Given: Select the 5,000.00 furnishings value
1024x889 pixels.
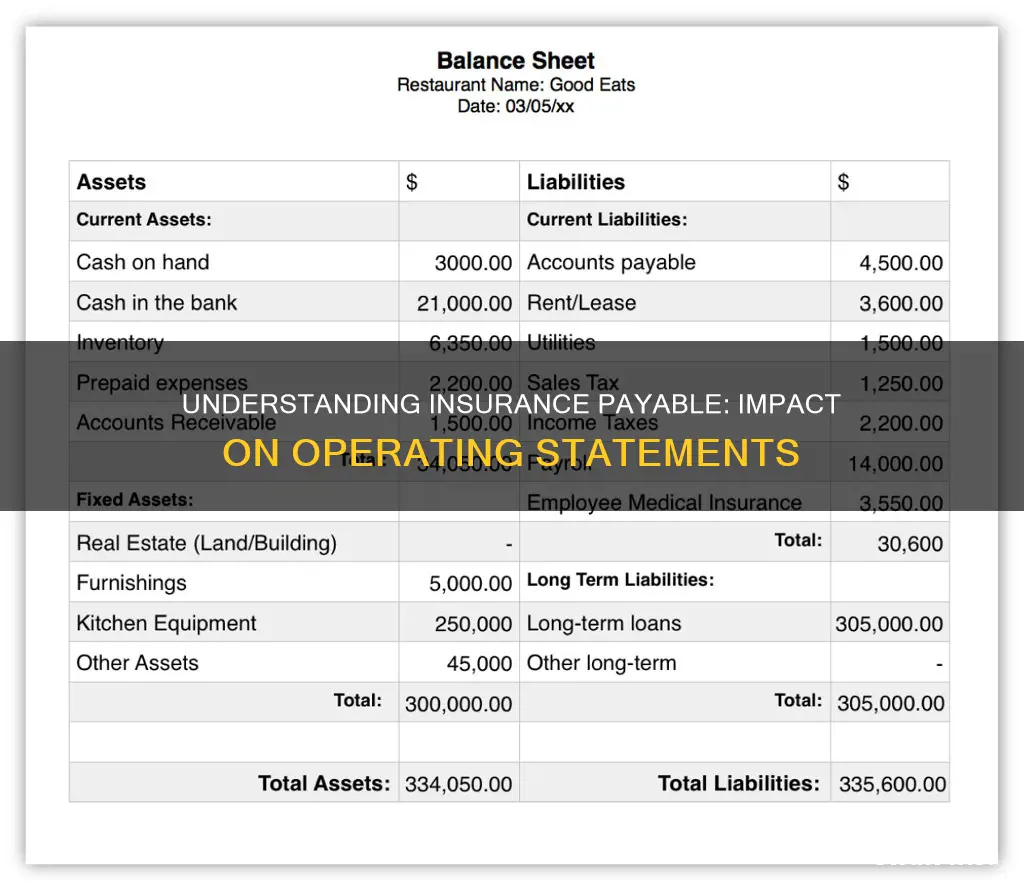Looking at the screenshot, I should coord(470,584).
